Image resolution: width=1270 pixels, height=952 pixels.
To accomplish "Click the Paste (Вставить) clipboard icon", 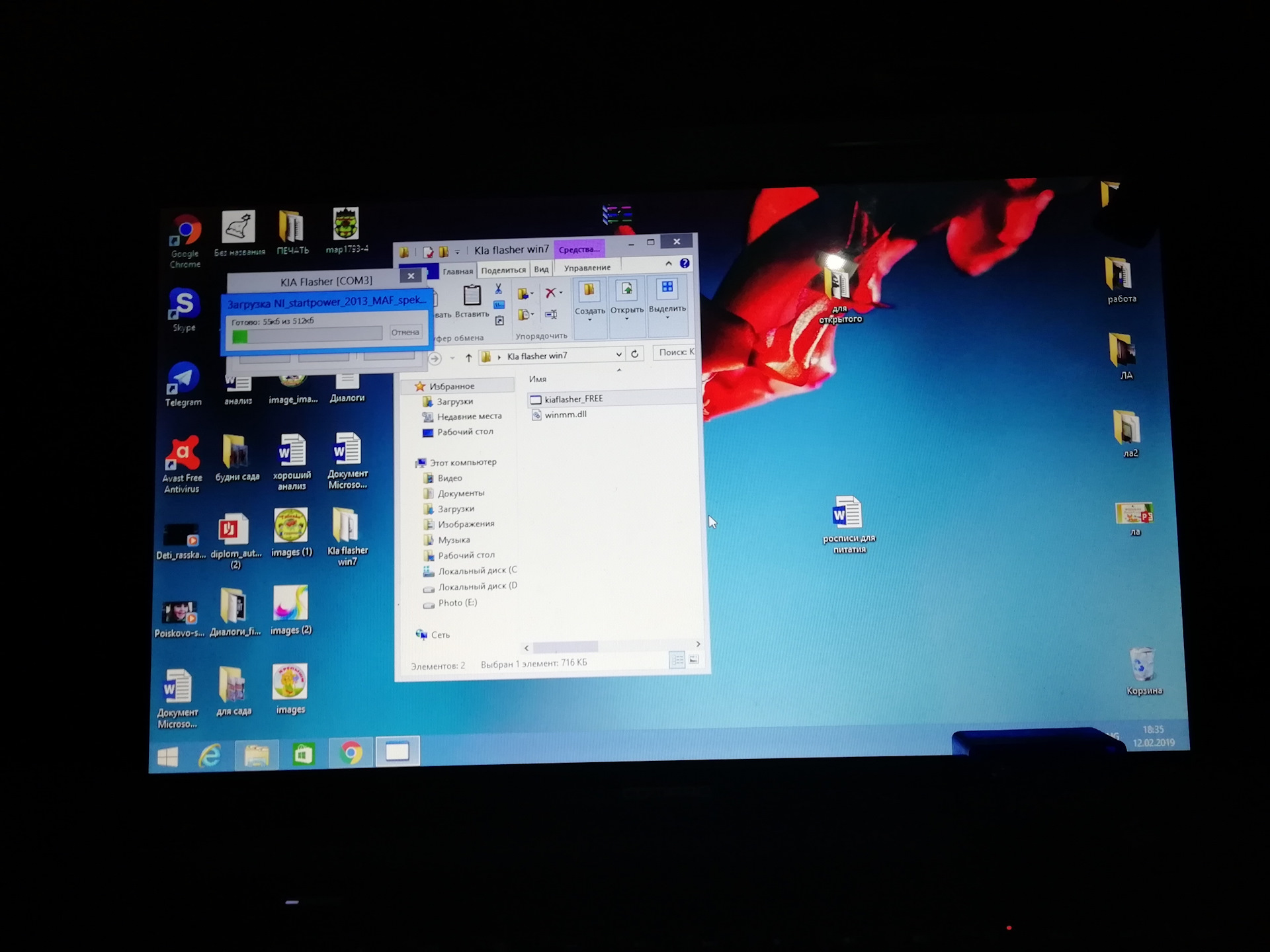I will pos(472,296).
